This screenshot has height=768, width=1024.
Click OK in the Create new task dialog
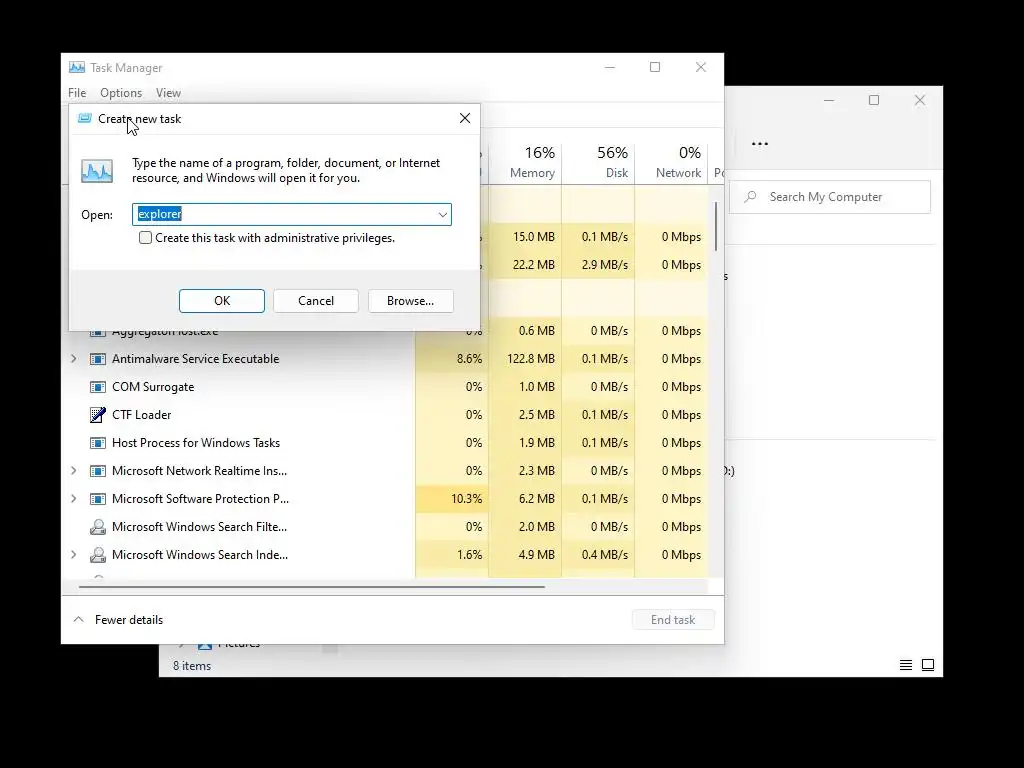222,301
